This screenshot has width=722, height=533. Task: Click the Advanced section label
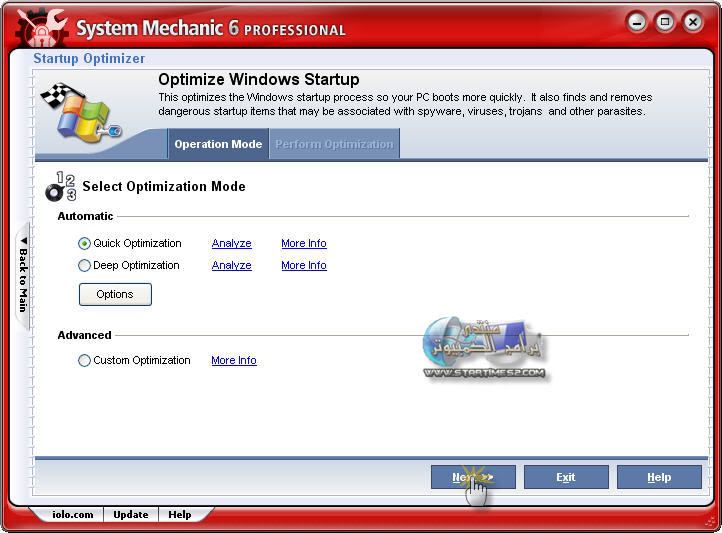click(84, 335)
